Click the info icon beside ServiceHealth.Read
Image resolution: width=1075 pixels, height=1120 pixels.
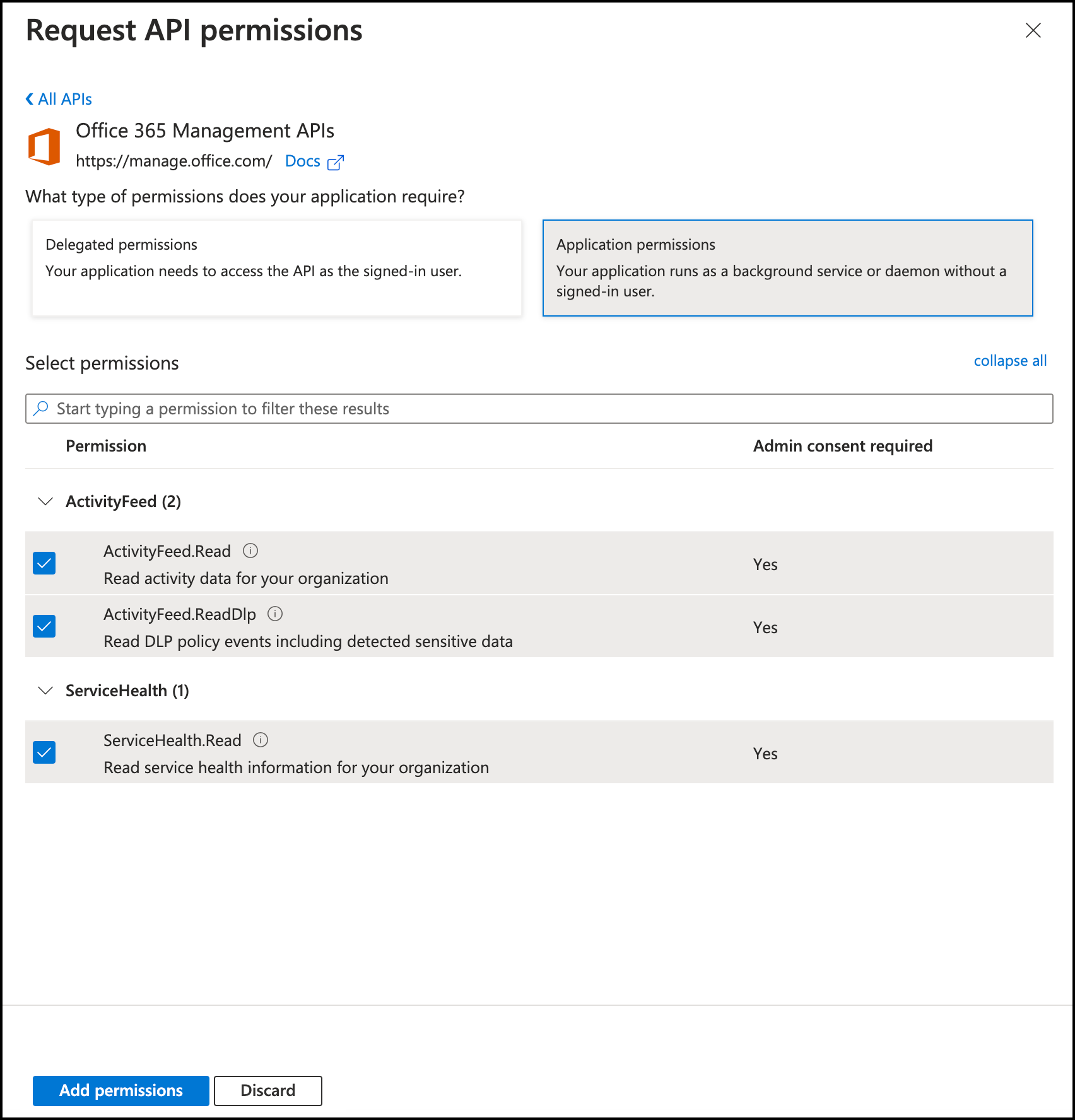click(261, 740)
